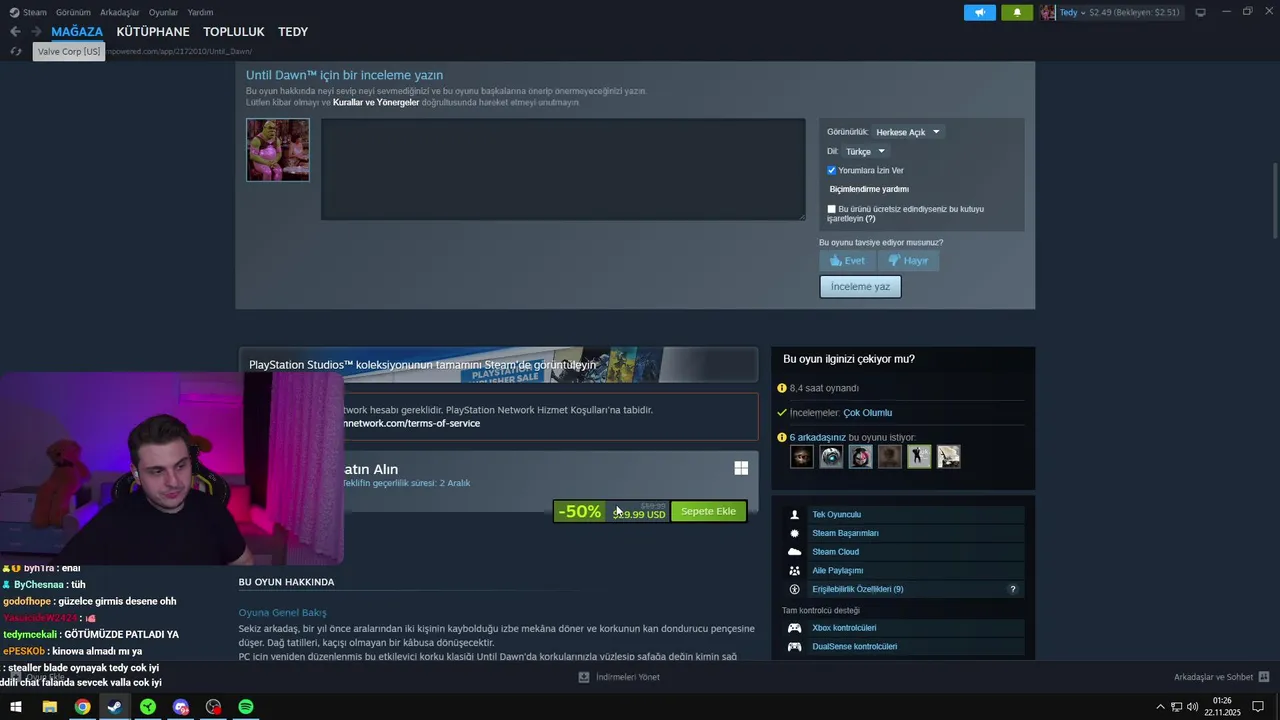Open the sixth friend avatar in wishlist row
The image size is (1280, 720).
tap(949, 457)
